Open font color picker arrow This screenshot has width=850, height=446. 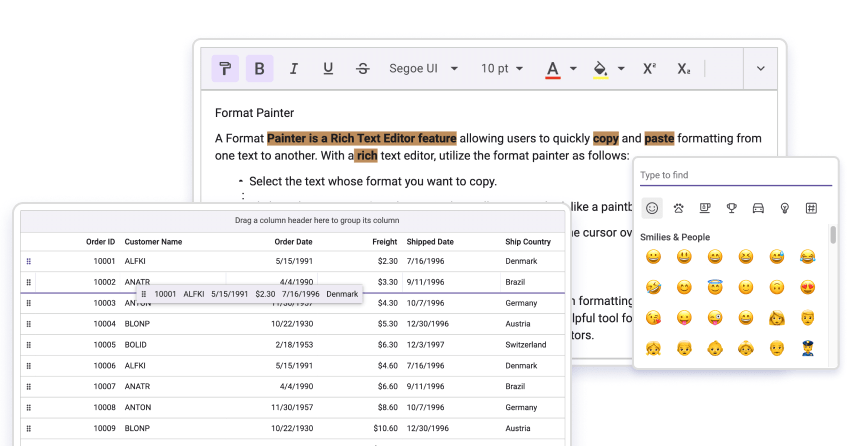click(x=573, y=69)
